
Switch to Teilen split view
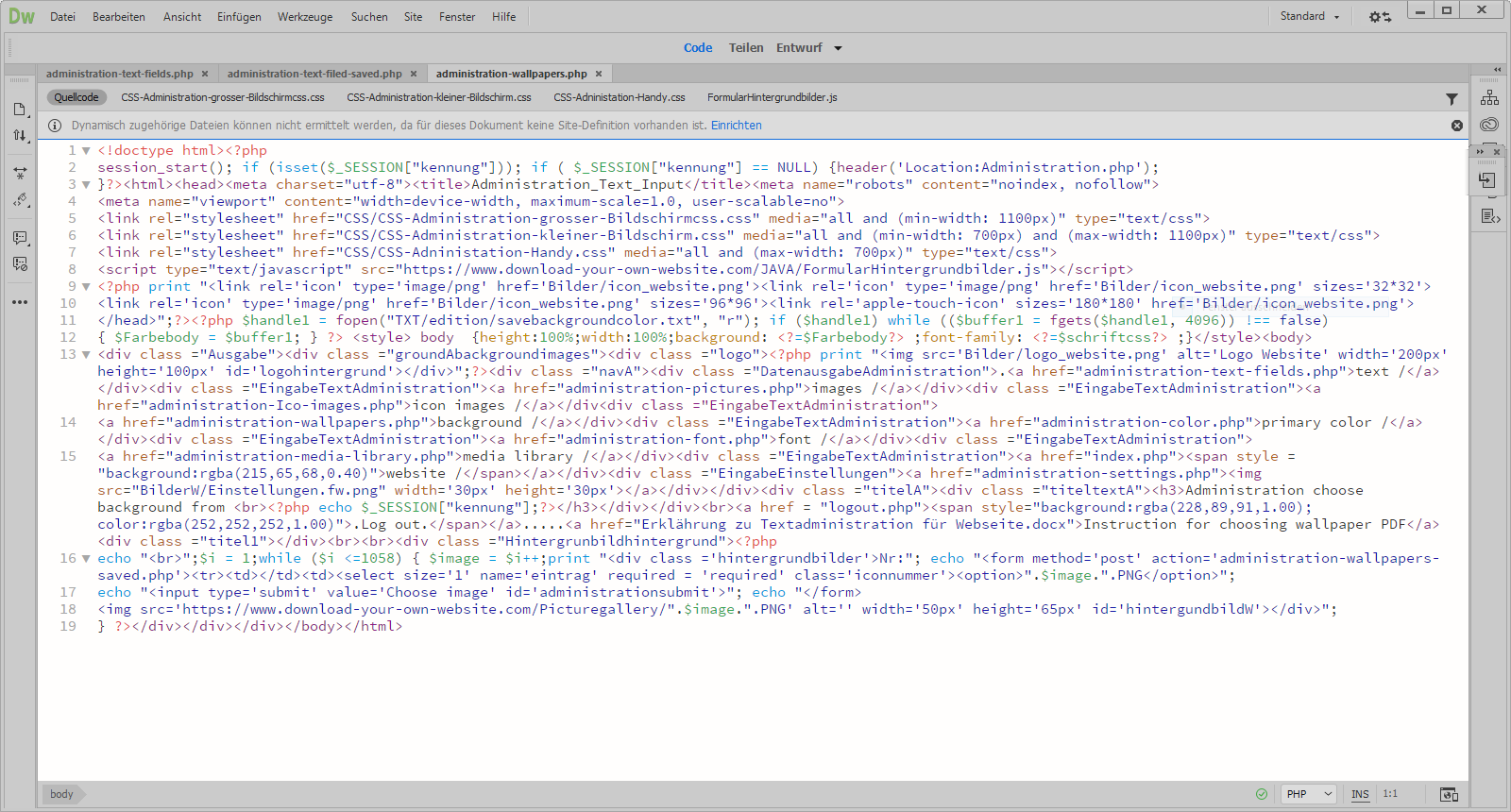746,48
